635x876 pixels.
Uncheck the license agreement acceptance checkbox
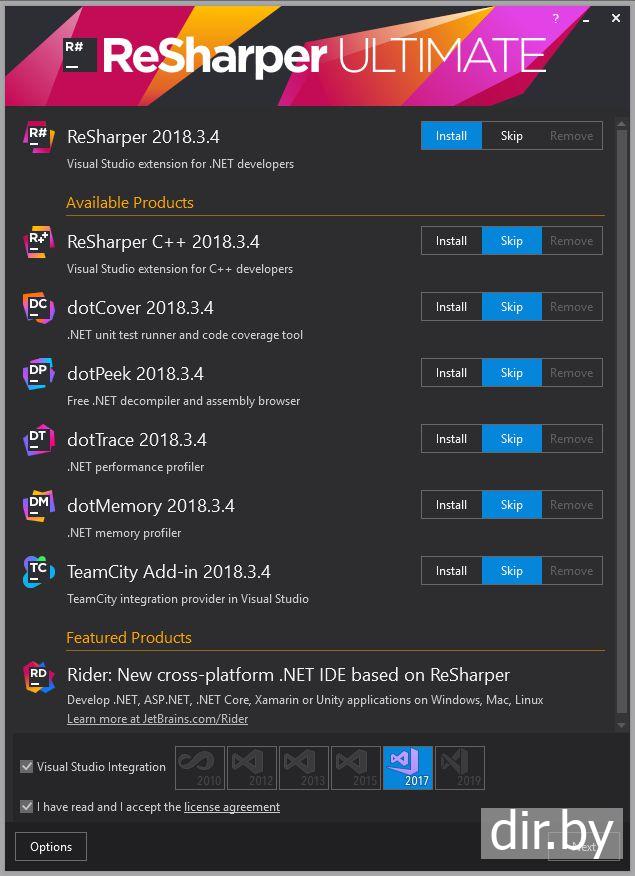coord(27,807)
